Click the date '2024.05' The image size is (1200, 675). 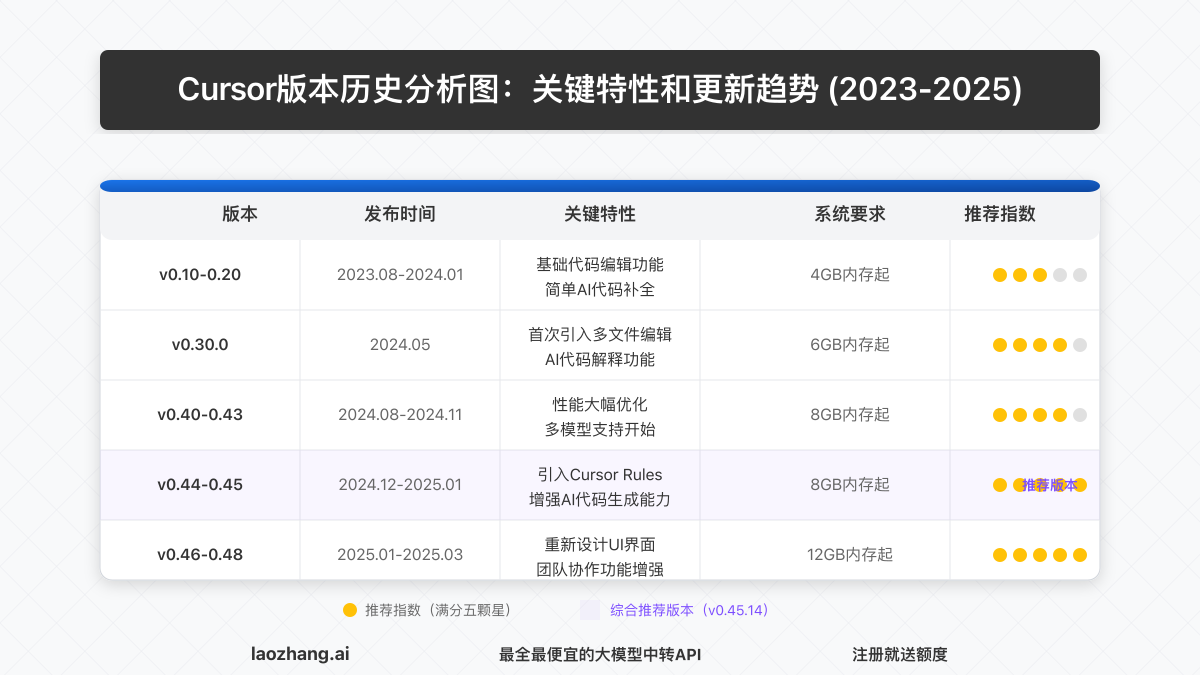point(400,345)
